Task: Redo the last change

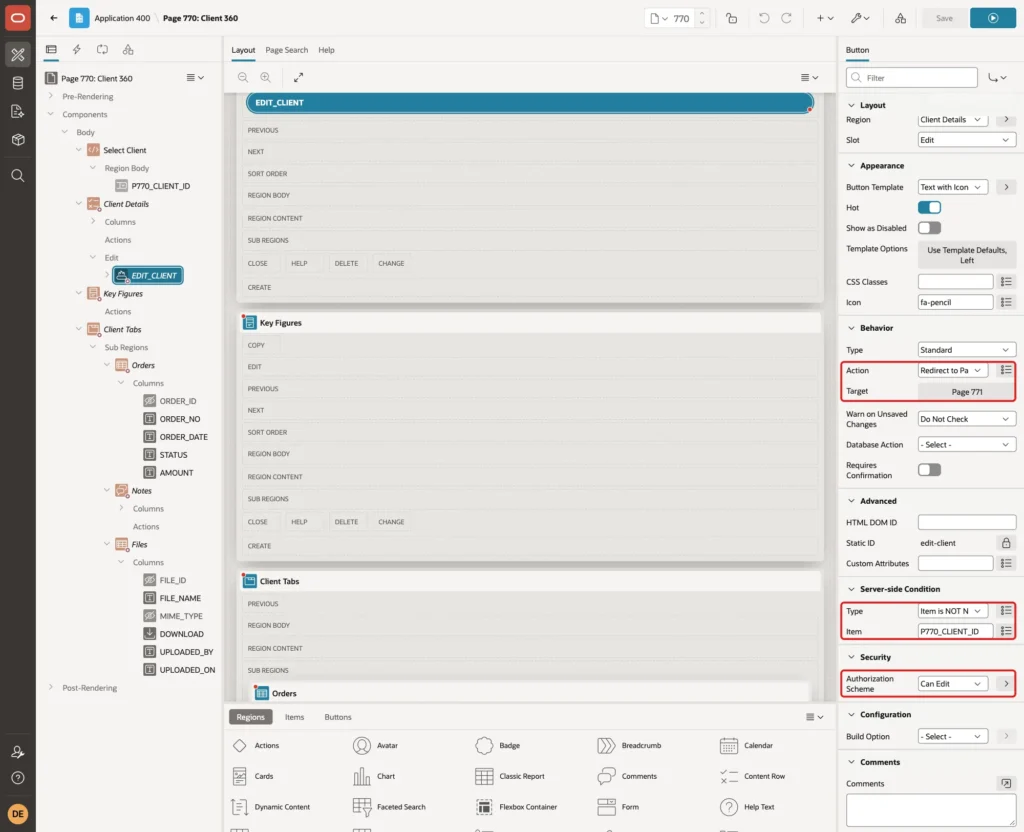Action: click(x=786, y=18)
